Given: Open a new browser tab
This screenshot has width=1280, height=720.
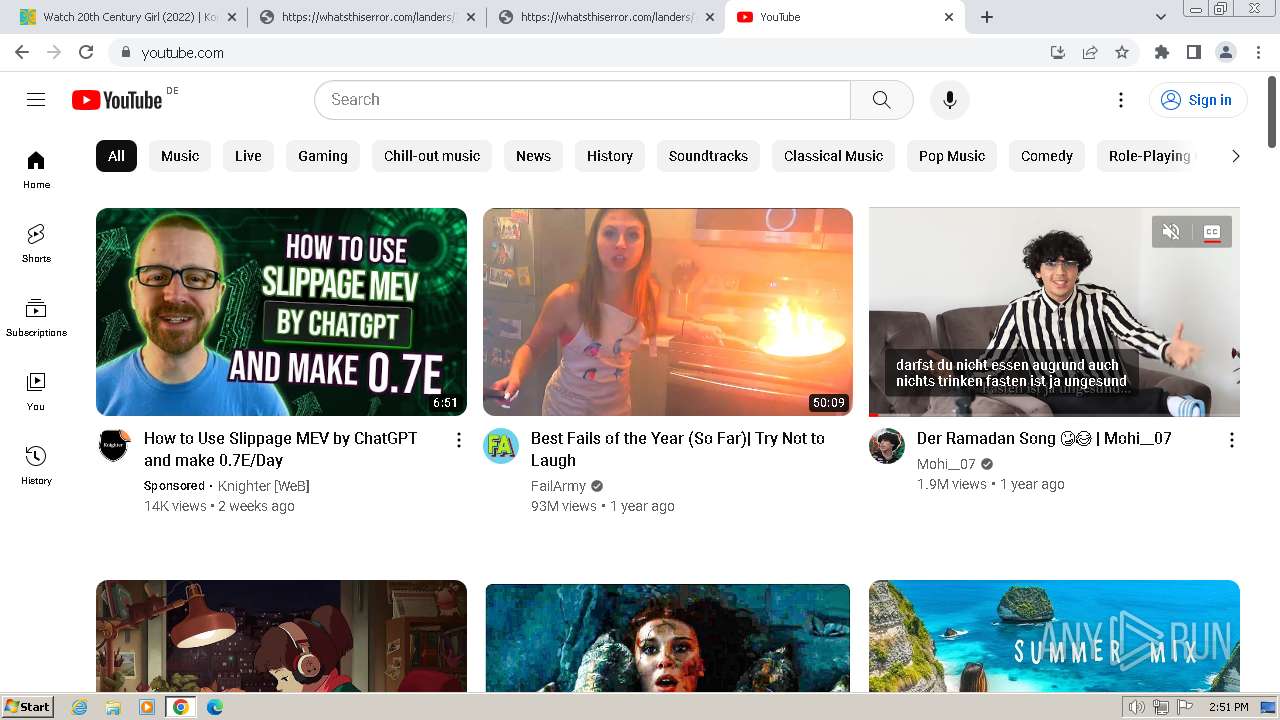Looking at the screenshot, I should pos(986,17).
